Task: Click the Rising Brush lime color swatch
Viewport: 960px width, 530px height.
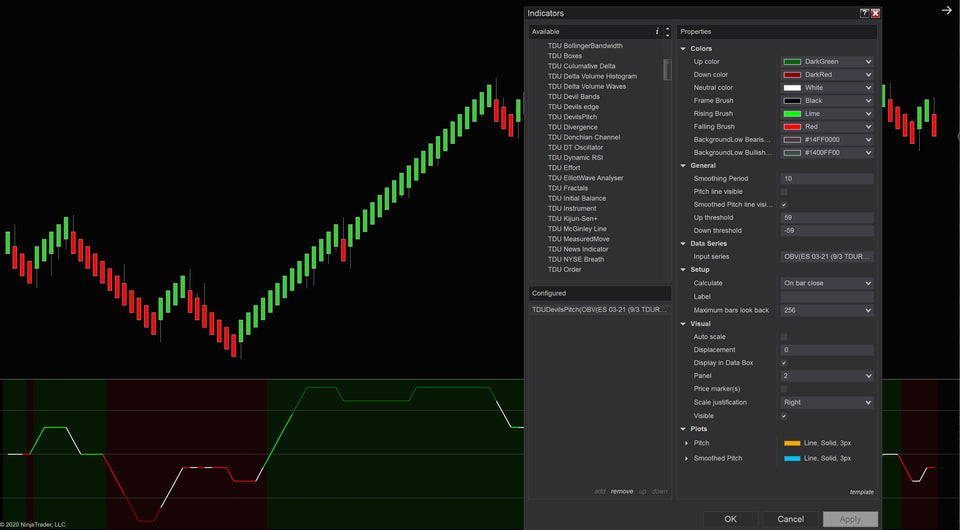Action: (792, 114)
